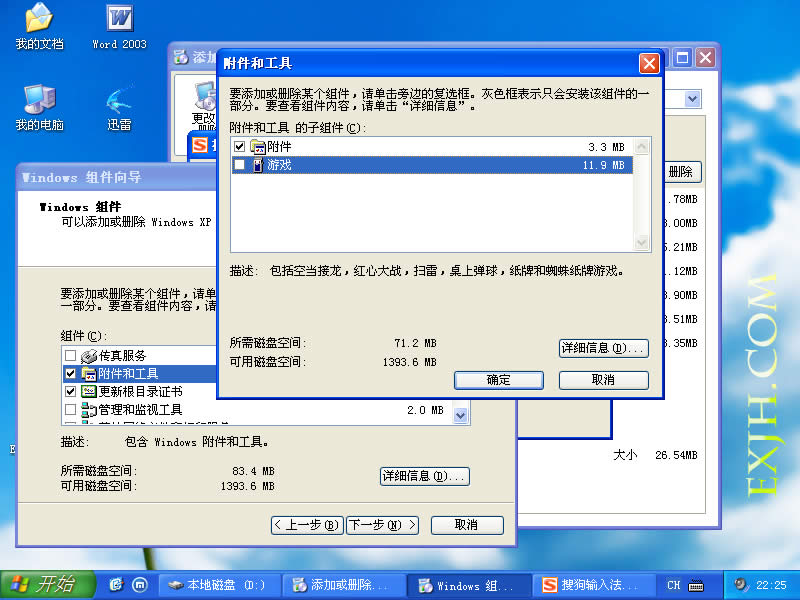The image size is (800, 600).
Task: Launch Word 2003 desktop shortcut
Action: tap(119, 27)
